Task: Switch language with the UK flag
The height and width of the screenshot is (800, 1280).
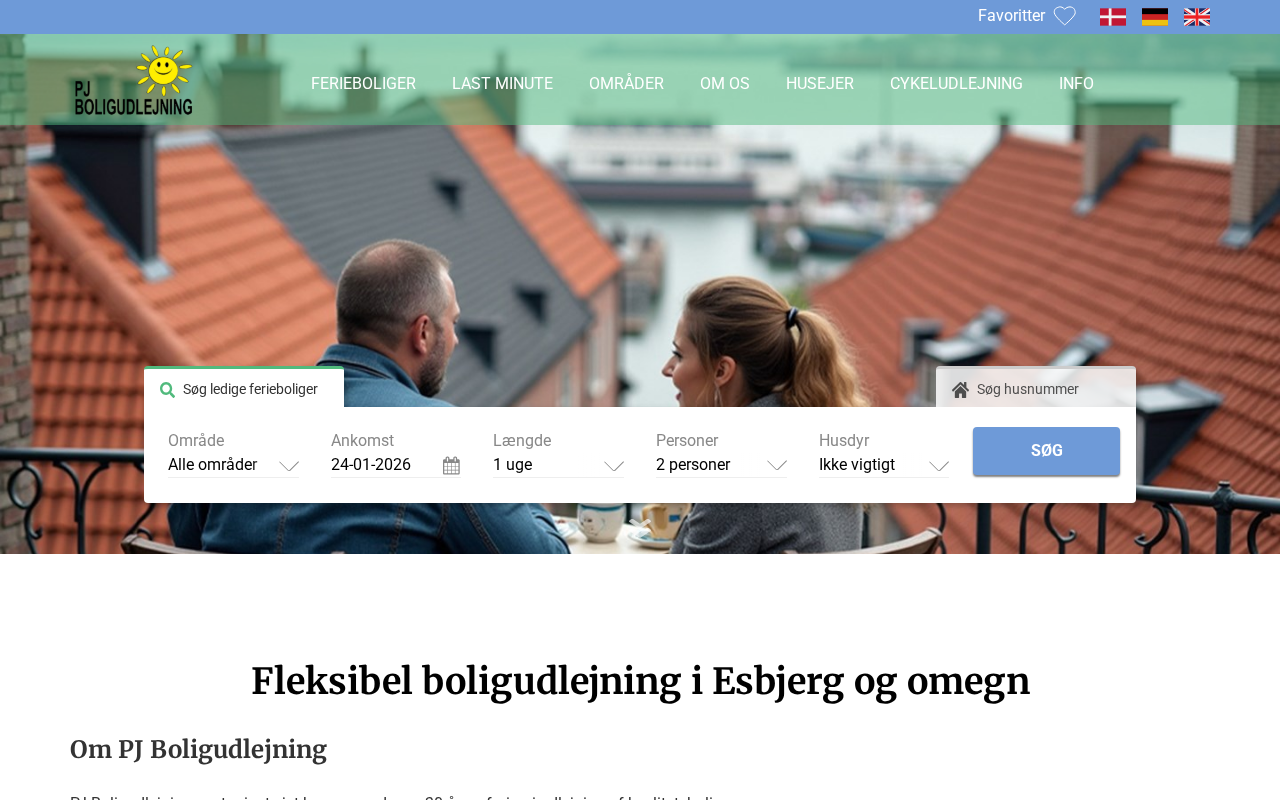Action: click(1196, 17)
